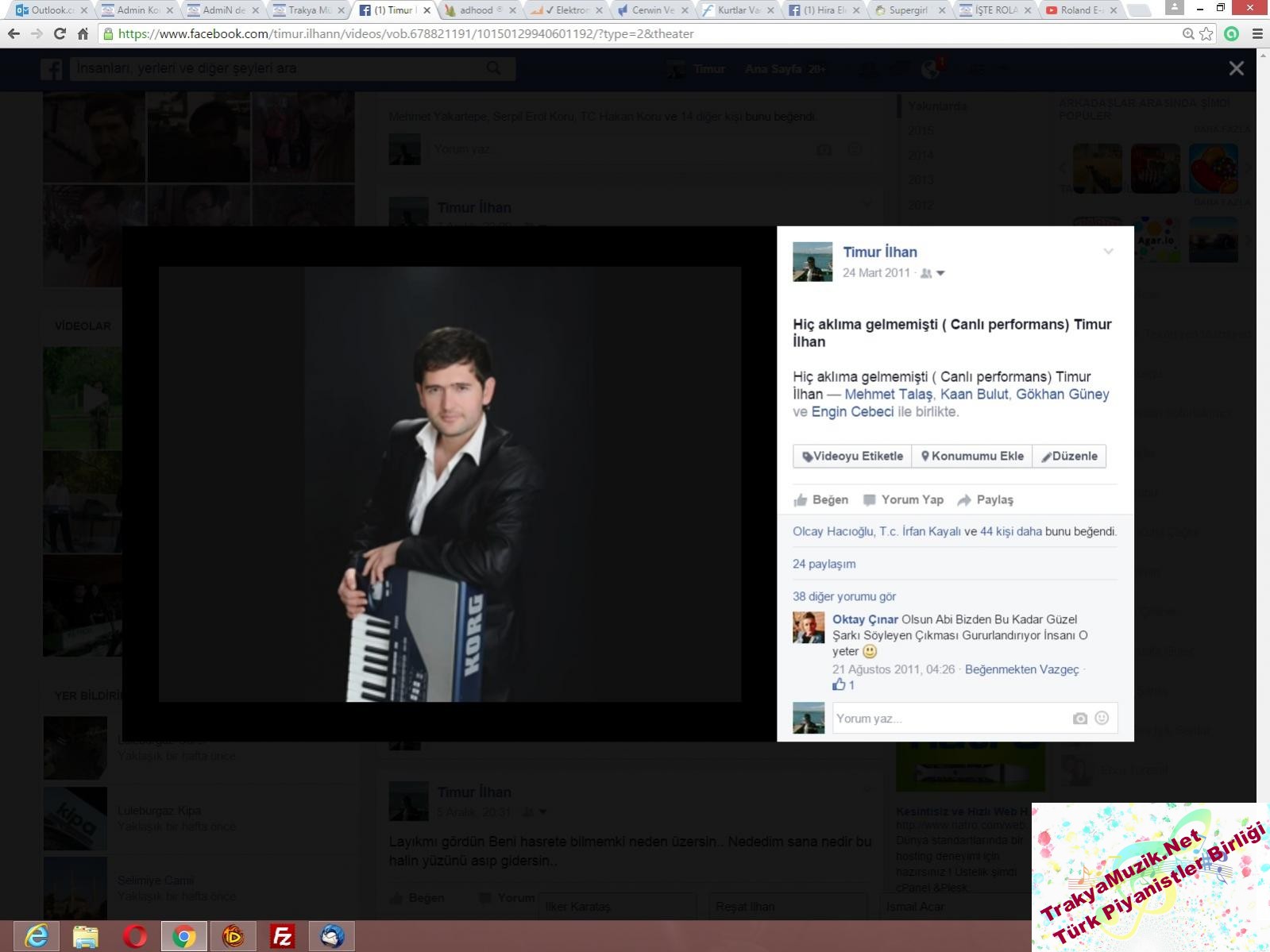Viewport: 1270px width, 952px height.
Task: Bookmark page with the star icon
Action: (1206, 34)
